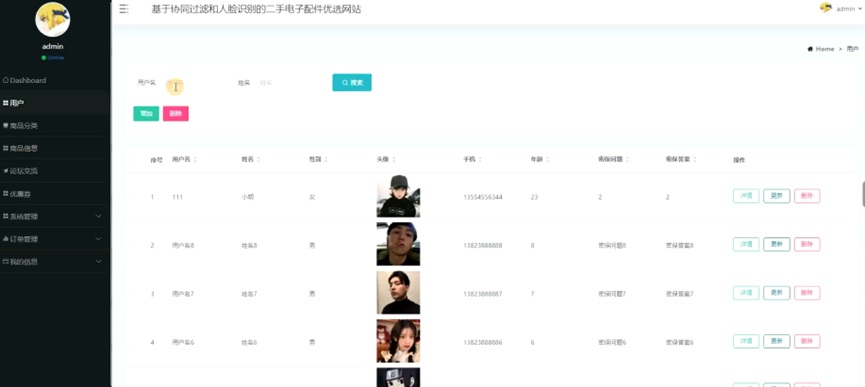Click the delete button for 用户名8
This screenshot has width=865, height=387.
click(x=807, y=245)
